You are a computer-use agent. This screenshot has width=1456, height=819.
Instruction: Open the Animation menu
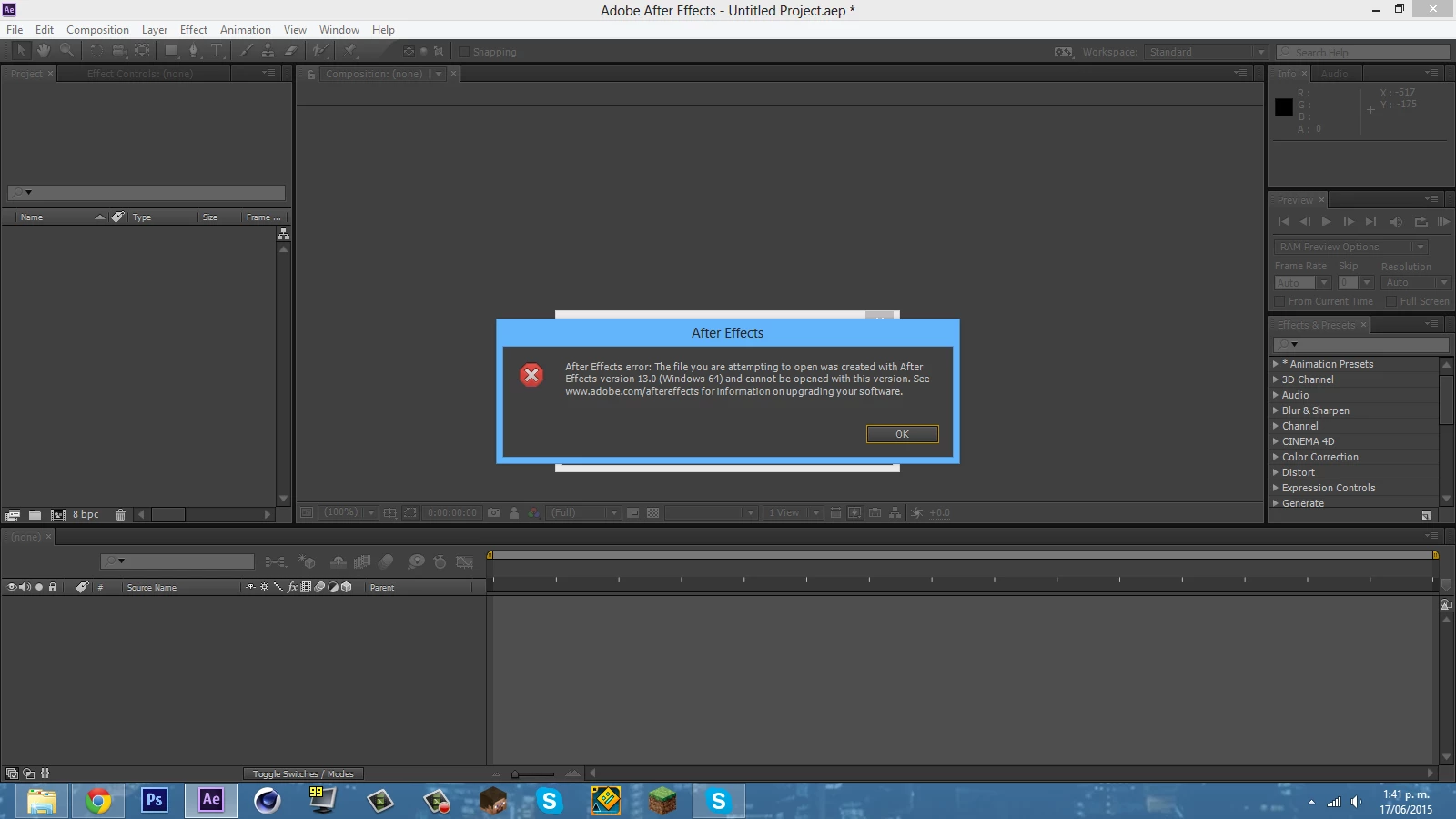(x=246, y=29)
